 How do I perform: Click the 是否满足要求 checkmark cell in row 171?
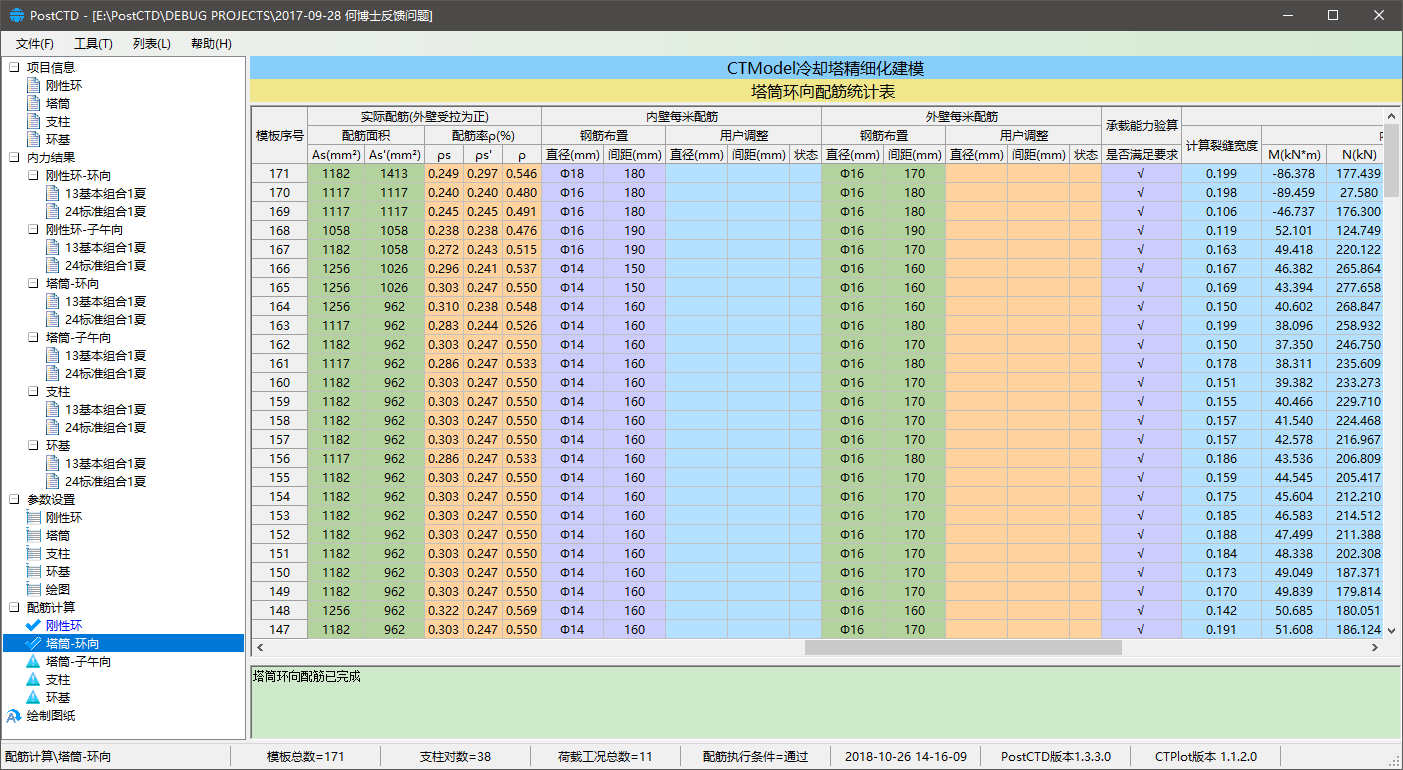[1141, 174]
